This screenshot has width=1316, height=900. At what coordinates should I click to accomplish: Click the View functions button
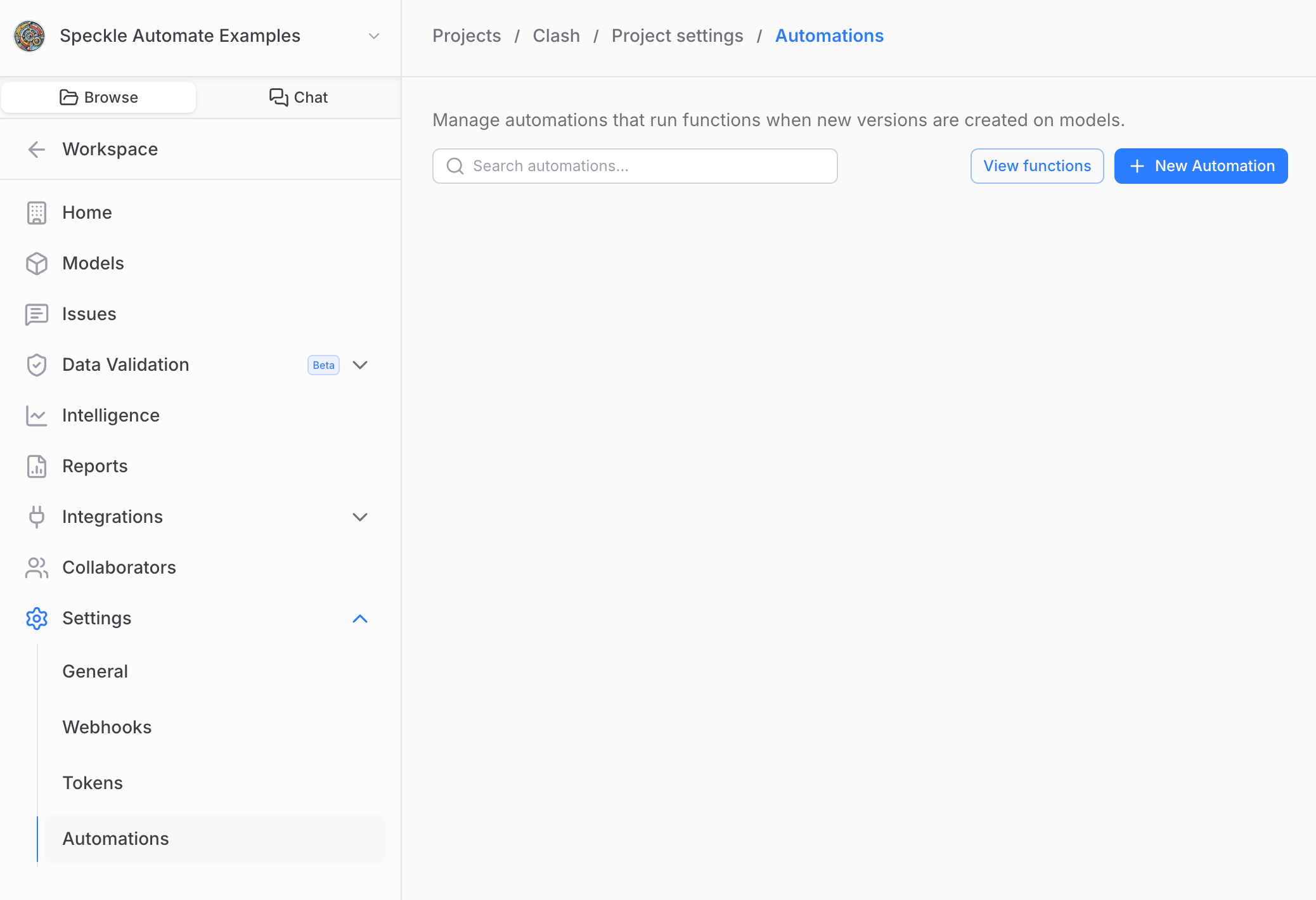[1037, 166]
